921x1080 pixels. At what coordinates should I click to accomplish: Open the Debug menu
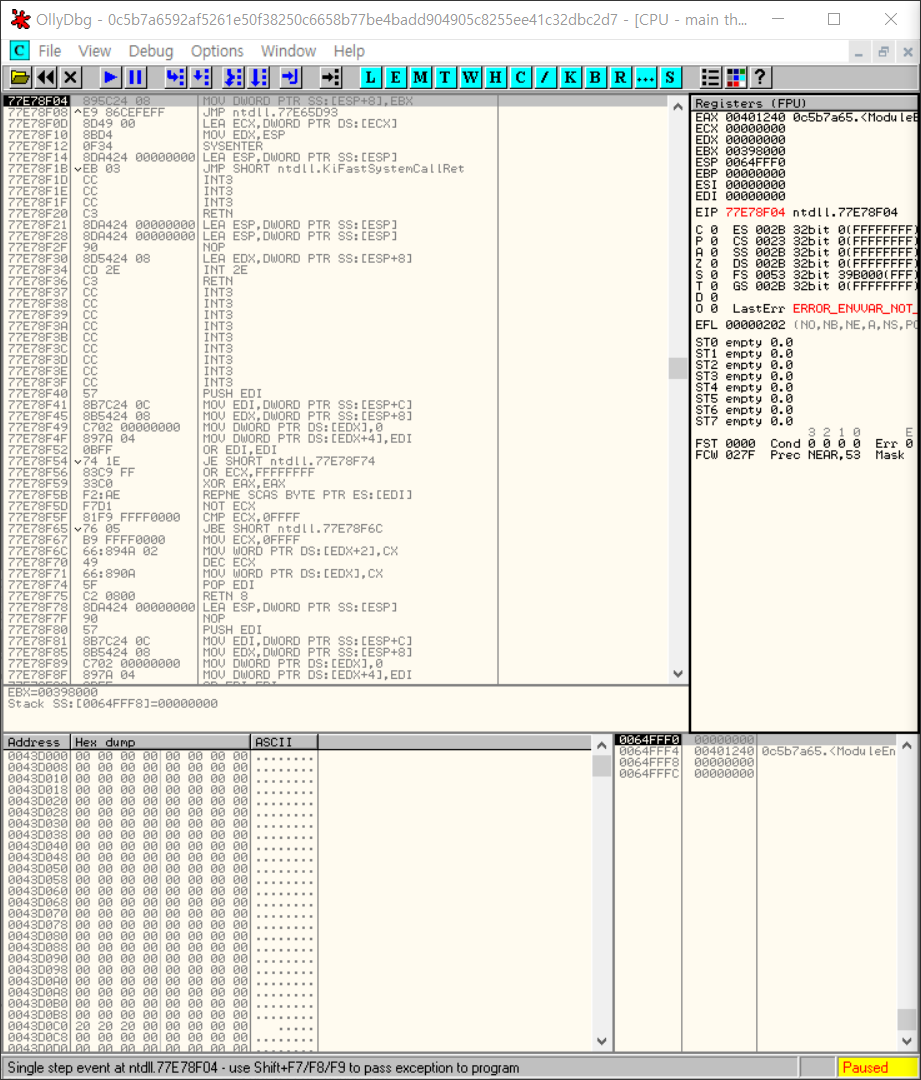[x=151, y=51]
